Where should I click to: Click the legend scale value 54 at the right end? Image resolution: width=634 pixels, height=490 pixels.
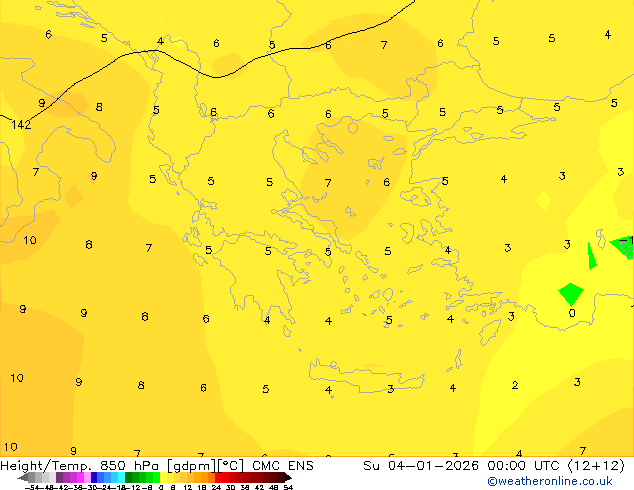288,488
